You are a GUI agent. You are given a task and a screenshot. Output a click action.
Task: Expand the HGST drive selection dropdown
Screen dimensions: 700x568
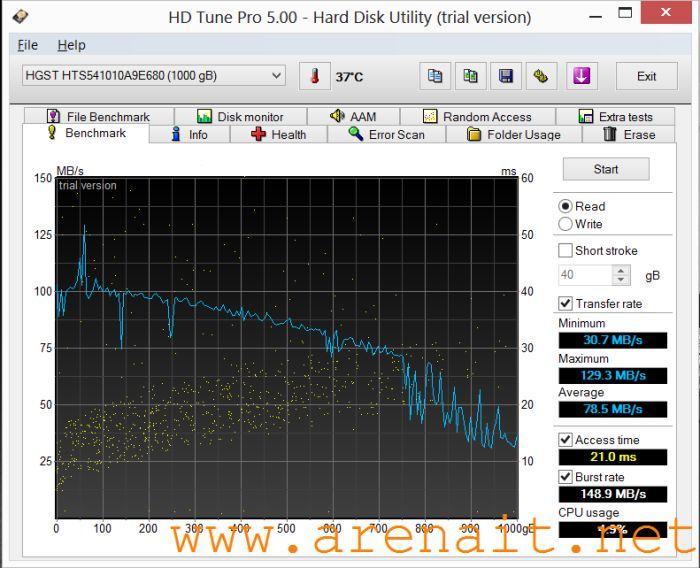pos(276,76)
